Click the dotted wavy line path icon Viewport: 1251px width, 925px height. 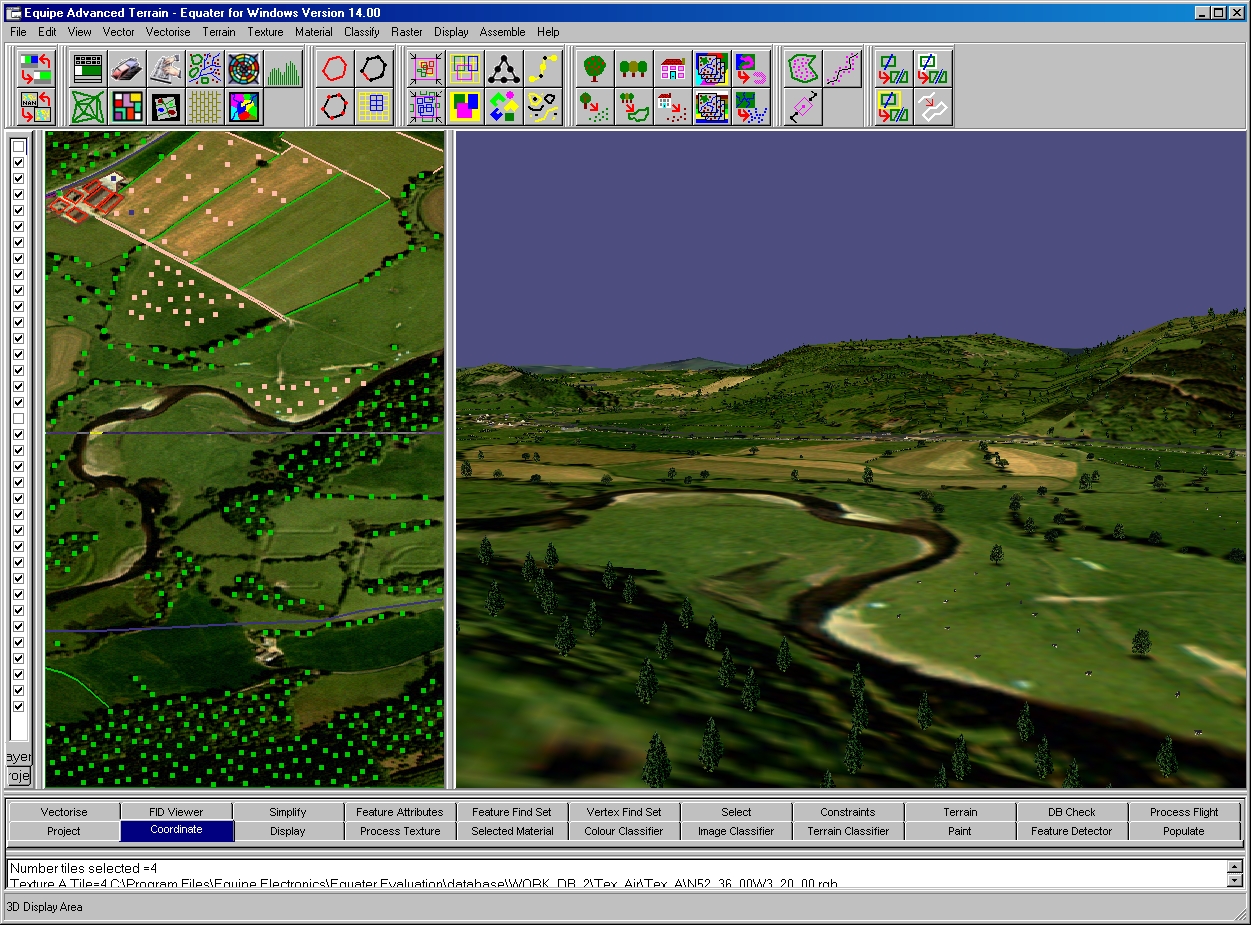(x=843, y=69)
